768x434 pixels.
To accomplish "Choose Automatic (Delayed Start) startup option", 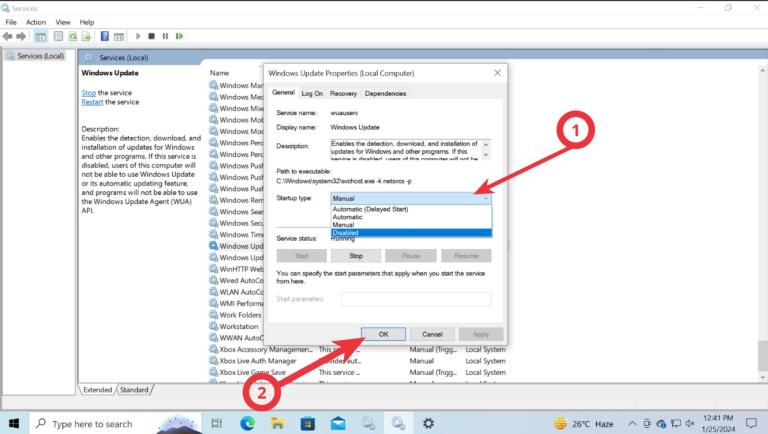I will point(370,209).
